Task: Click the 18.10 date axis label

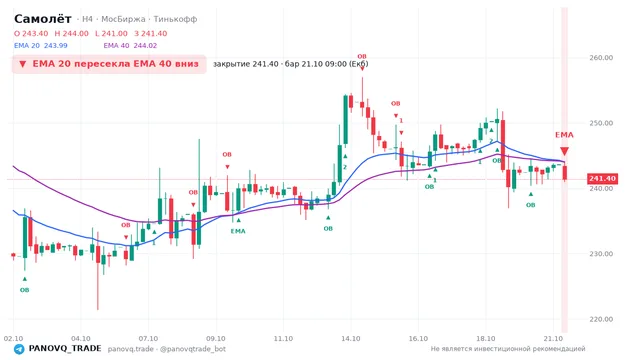Action: [x=486, y=338]
